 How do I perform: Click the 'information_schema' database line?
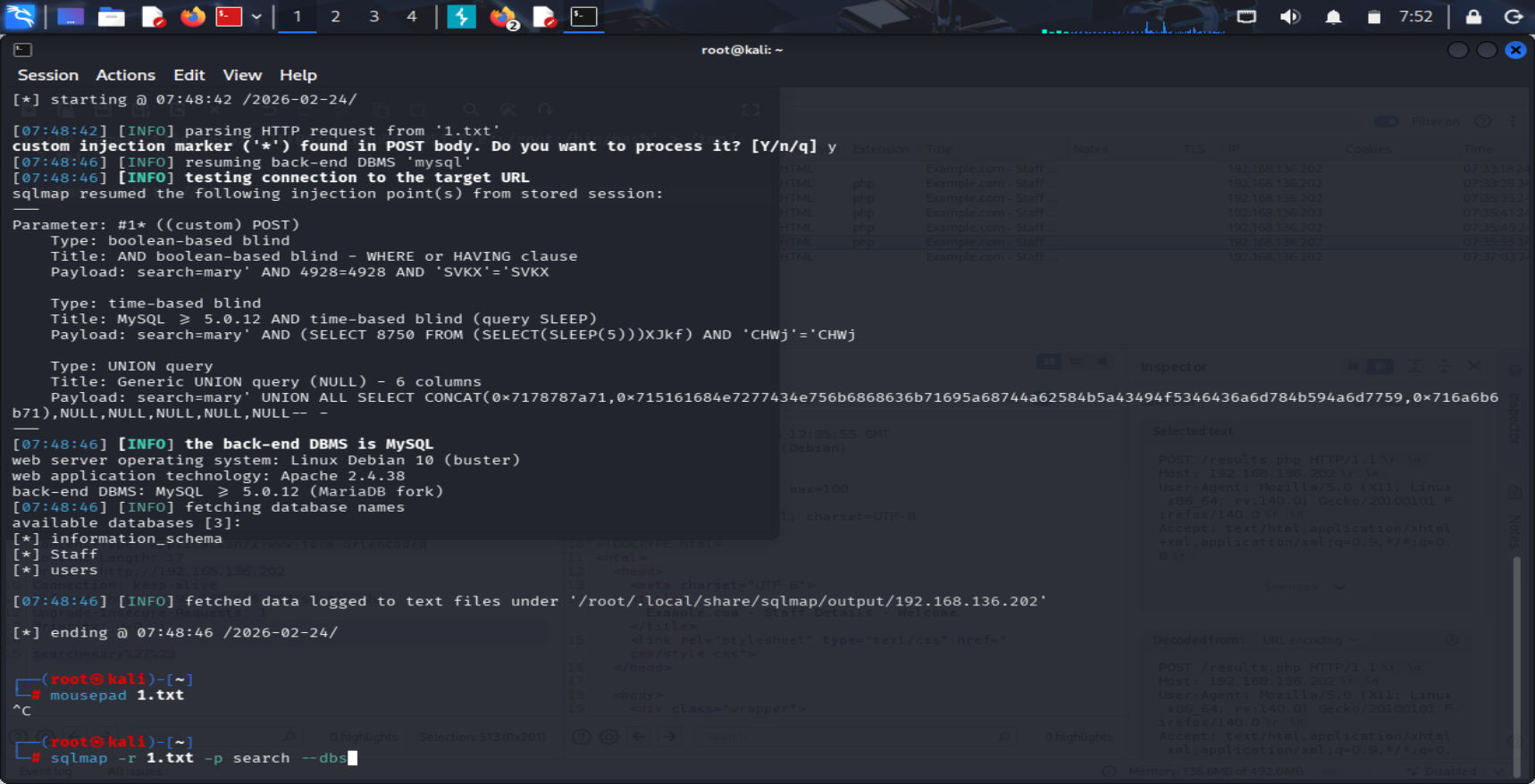(136, 538)
